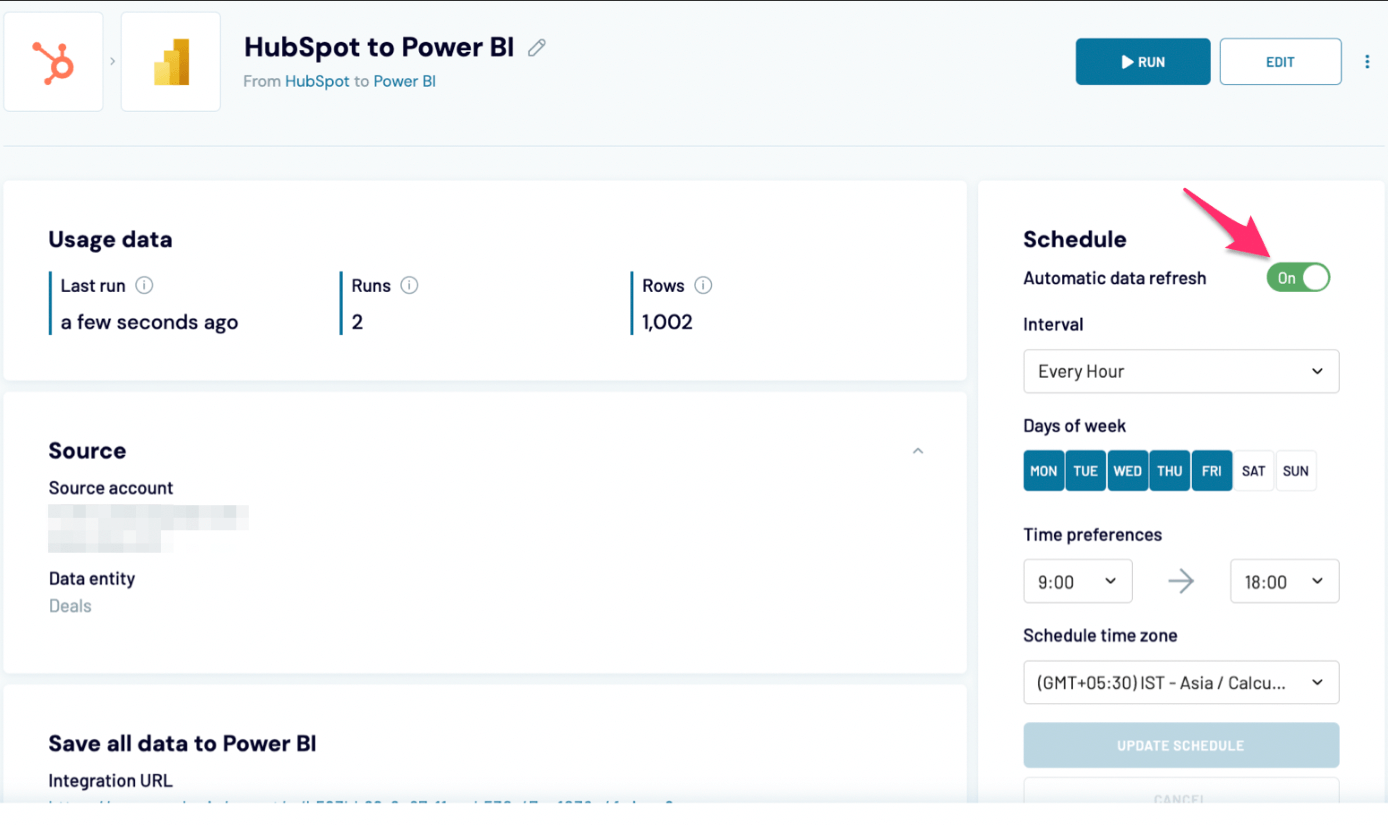Open the Every Hour interval dropdown
Image resolution: width=1388 pixels, height=825 pixels.
pyautogui.click(x=1181, y=371)
